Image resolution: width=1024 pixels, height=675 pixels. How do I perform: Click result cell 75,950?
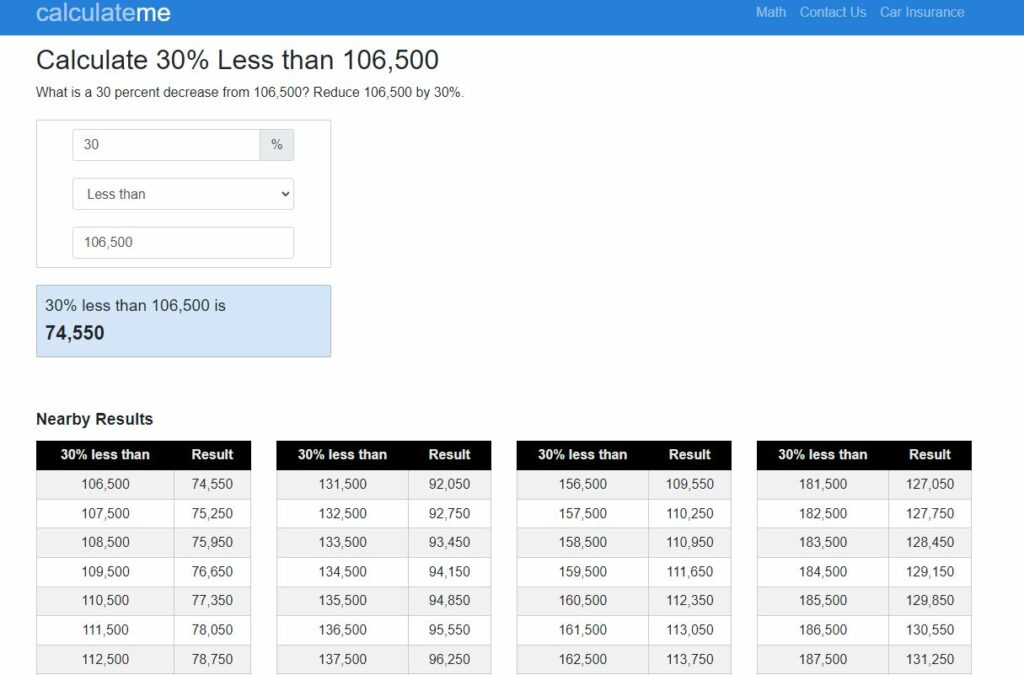[x=212, y=542]
